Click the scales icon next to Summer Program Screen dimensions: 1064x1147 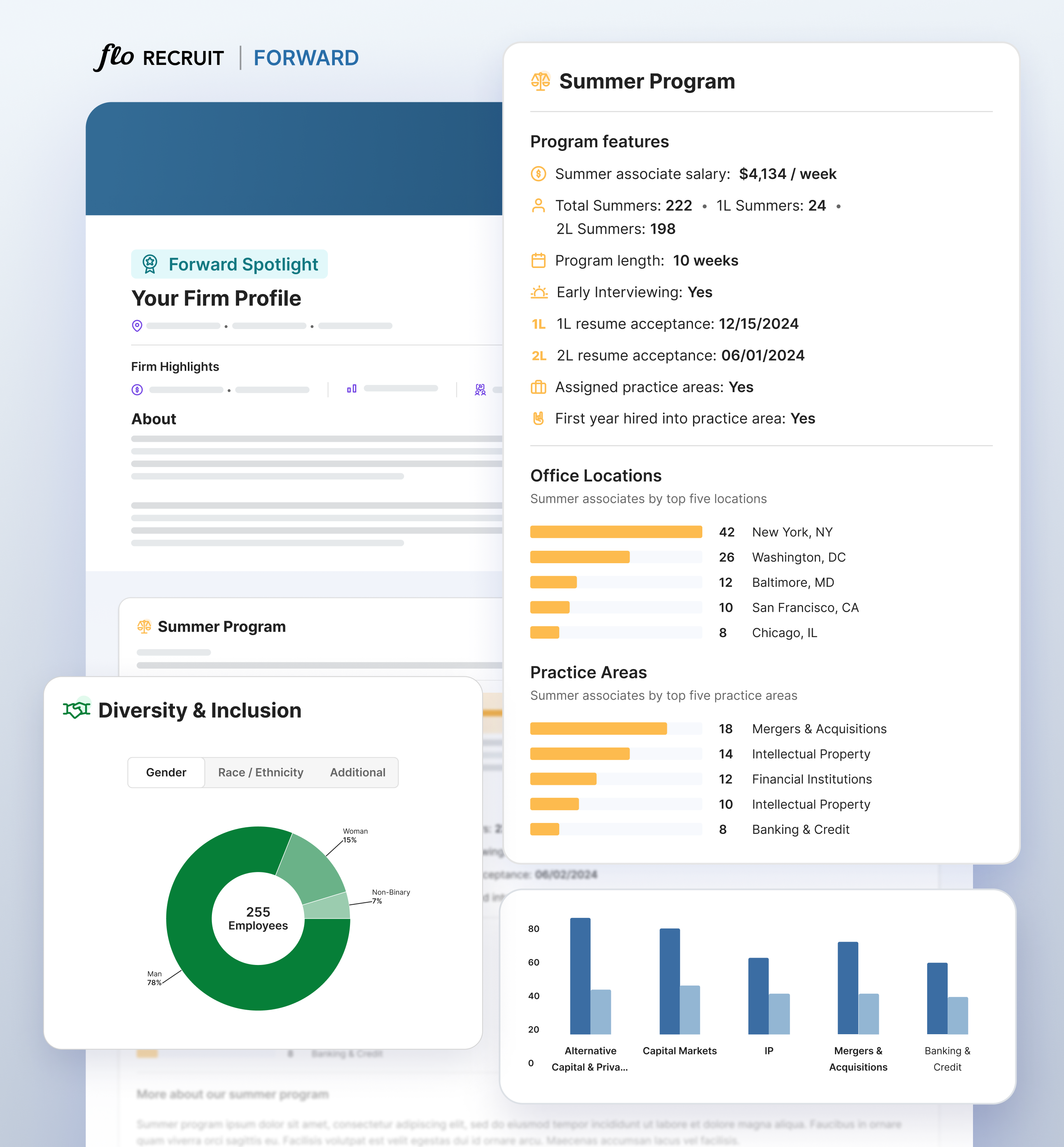pyautogui.click(x=540, y=81)
